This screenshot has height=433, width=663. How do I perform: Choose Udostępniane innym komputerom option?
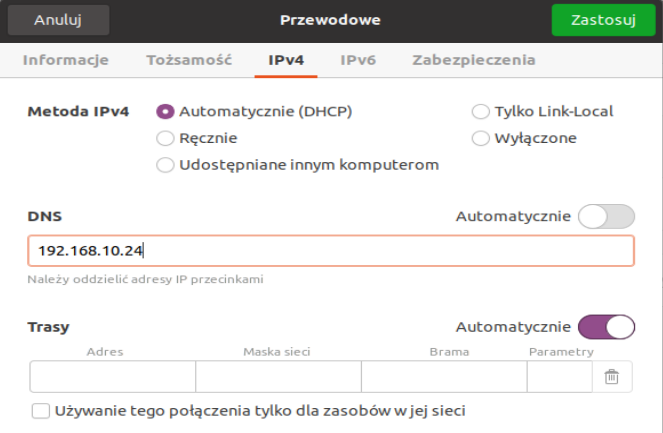(x=166, y=165)
